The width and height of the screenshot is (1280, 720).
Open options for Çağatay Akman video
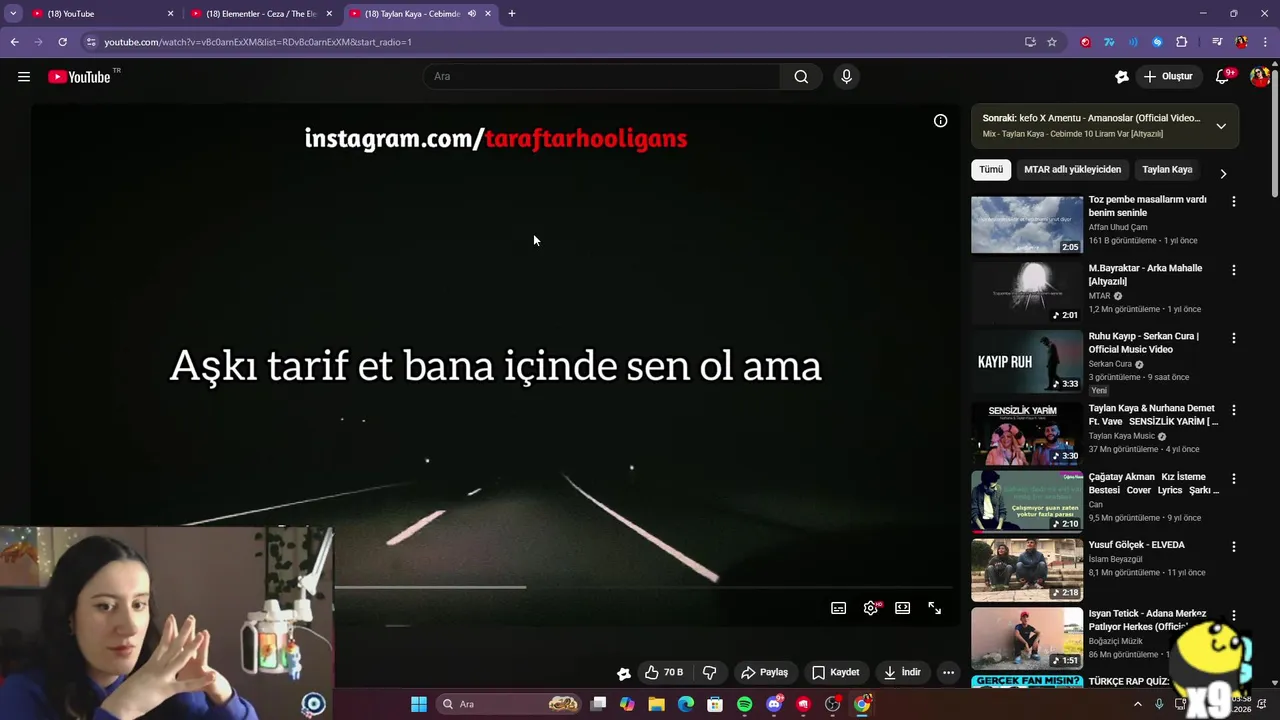(1233, 479)
